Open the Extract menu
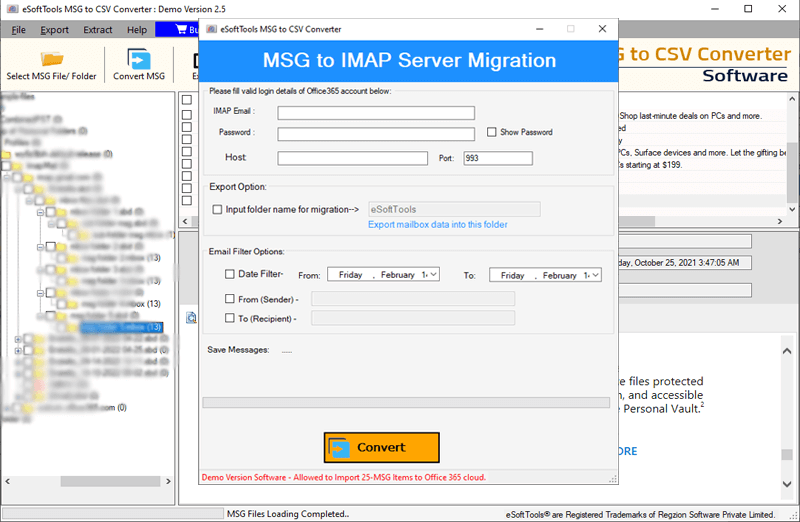This screenshot has width=800, height=522. [x=97, y=30]
